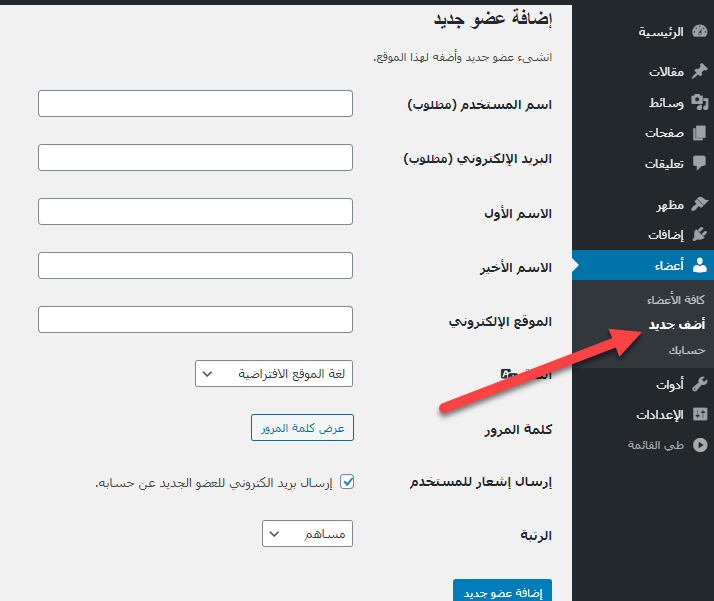Screen dimensions: 714x601
Task: Click the Pages (صفحات) icon
Action: [699, 133]
